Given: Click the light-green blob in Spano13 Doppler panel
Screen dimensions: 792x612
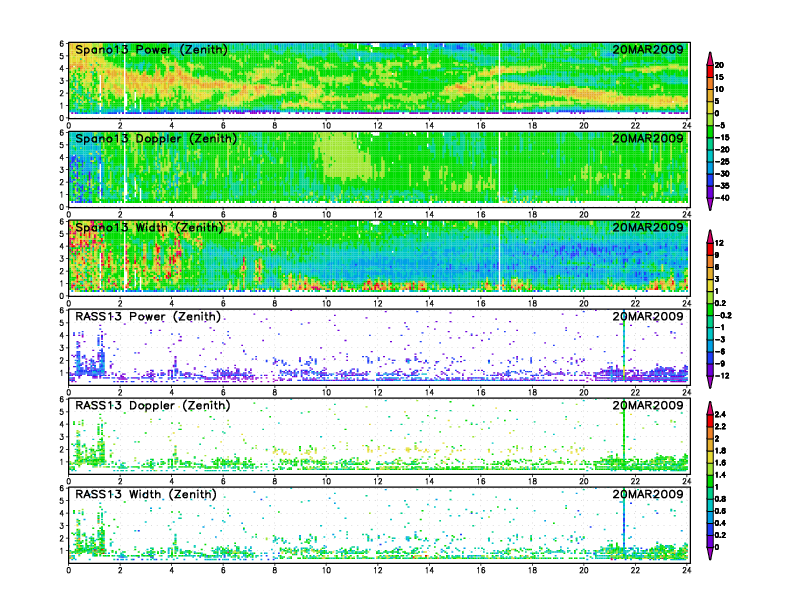Looking at the screenshot, I should (346, 158).
